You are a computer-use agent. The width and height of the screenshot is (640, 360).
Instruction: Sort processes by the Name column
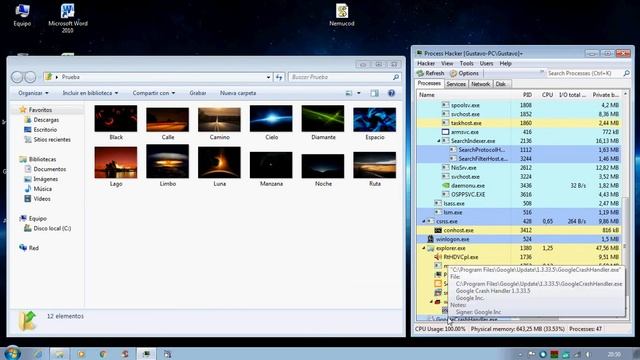(465, 95)
